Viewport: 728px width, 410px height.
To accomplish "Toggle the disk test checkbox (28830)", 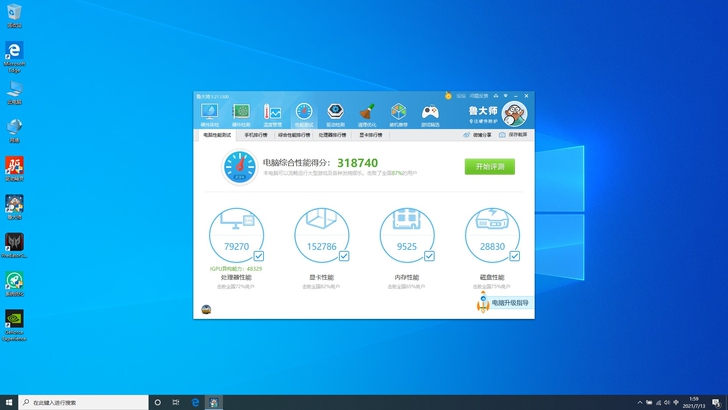I will tap(514, 256).
